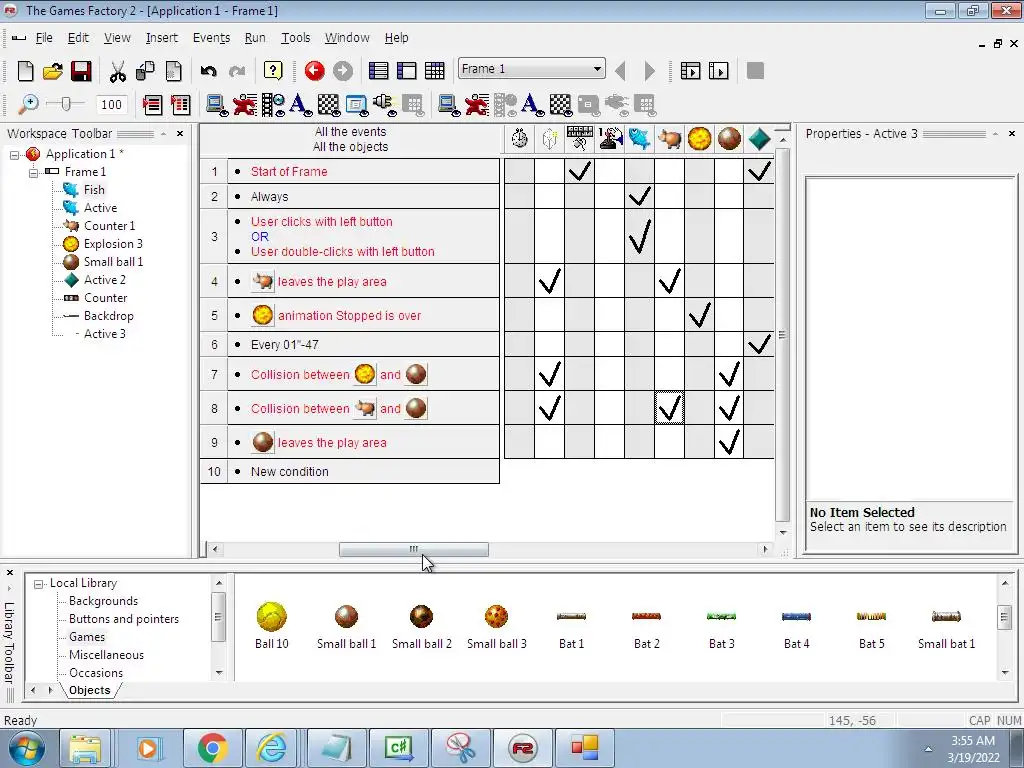
Task: Click the Paste toolbar icon
Action: [x=173, y=71]
